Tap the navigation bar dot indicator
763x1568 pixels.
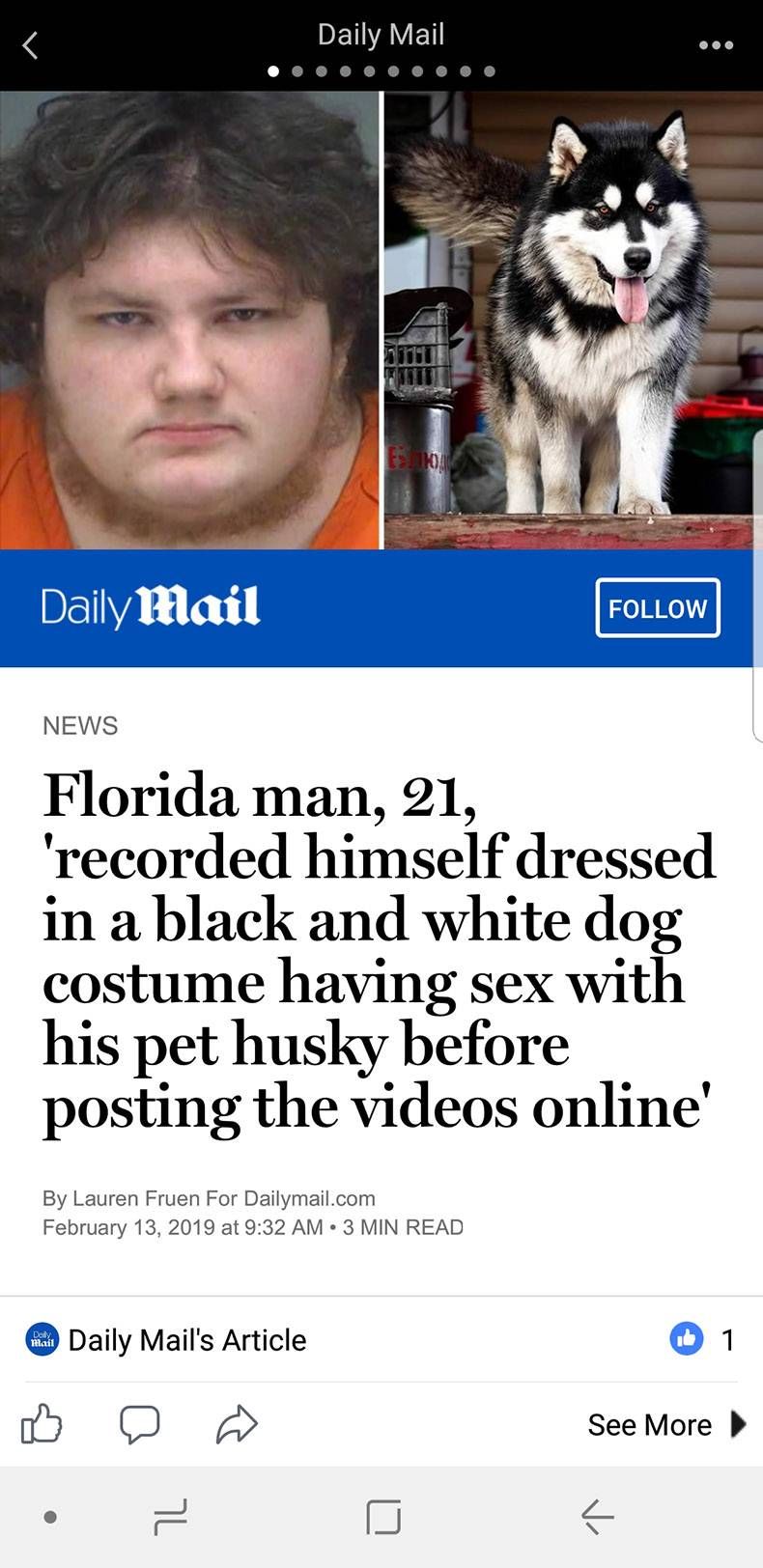tap(50, 1517)
